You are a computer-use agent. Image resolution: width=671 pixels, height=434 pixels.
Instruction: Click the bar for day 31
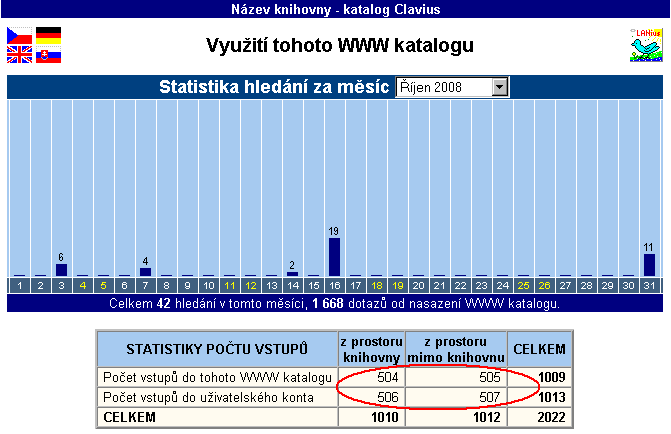click(x=649, y=265)
